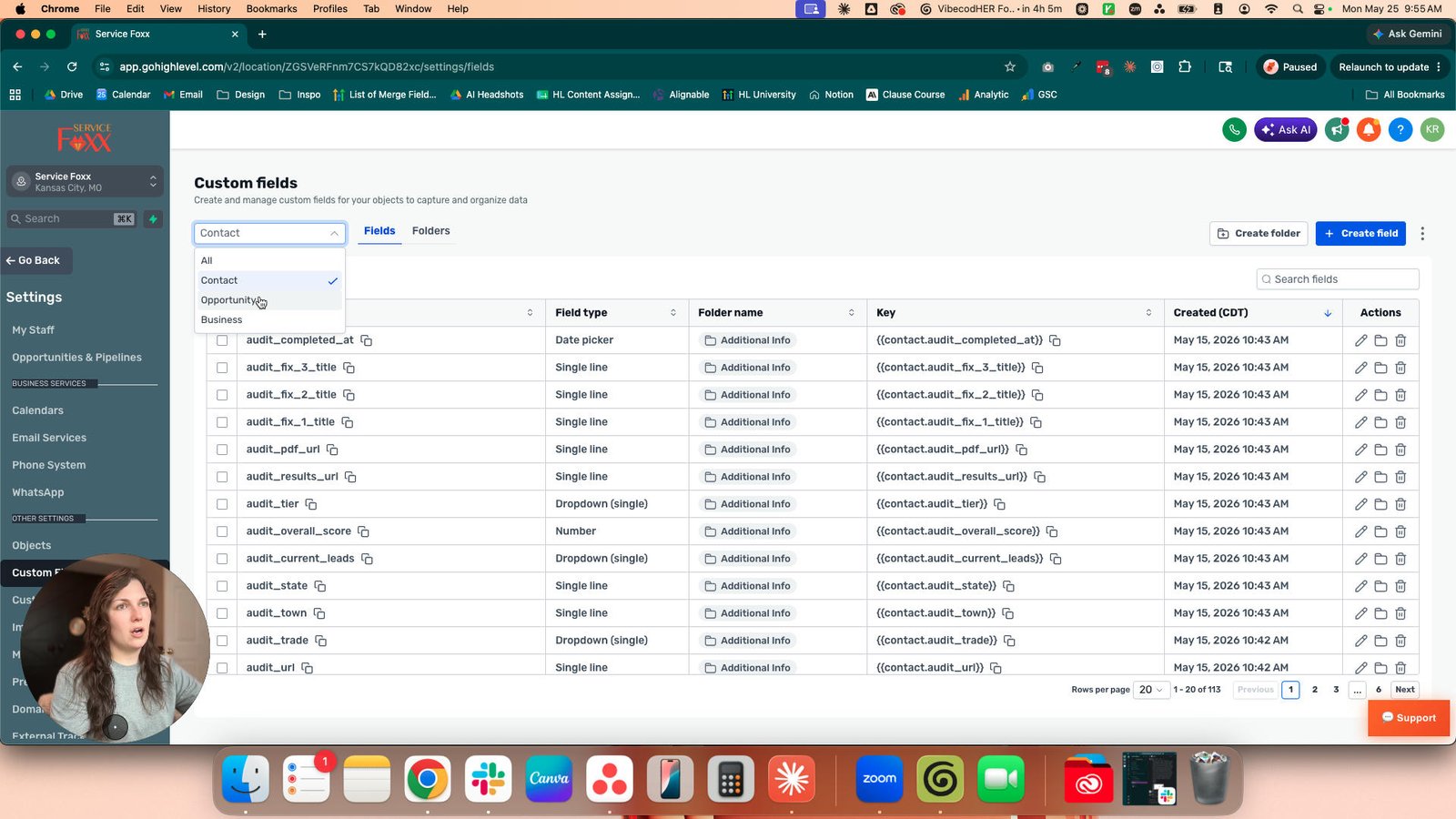Choose Opportunity from the object dropdown

click(269, 300)
